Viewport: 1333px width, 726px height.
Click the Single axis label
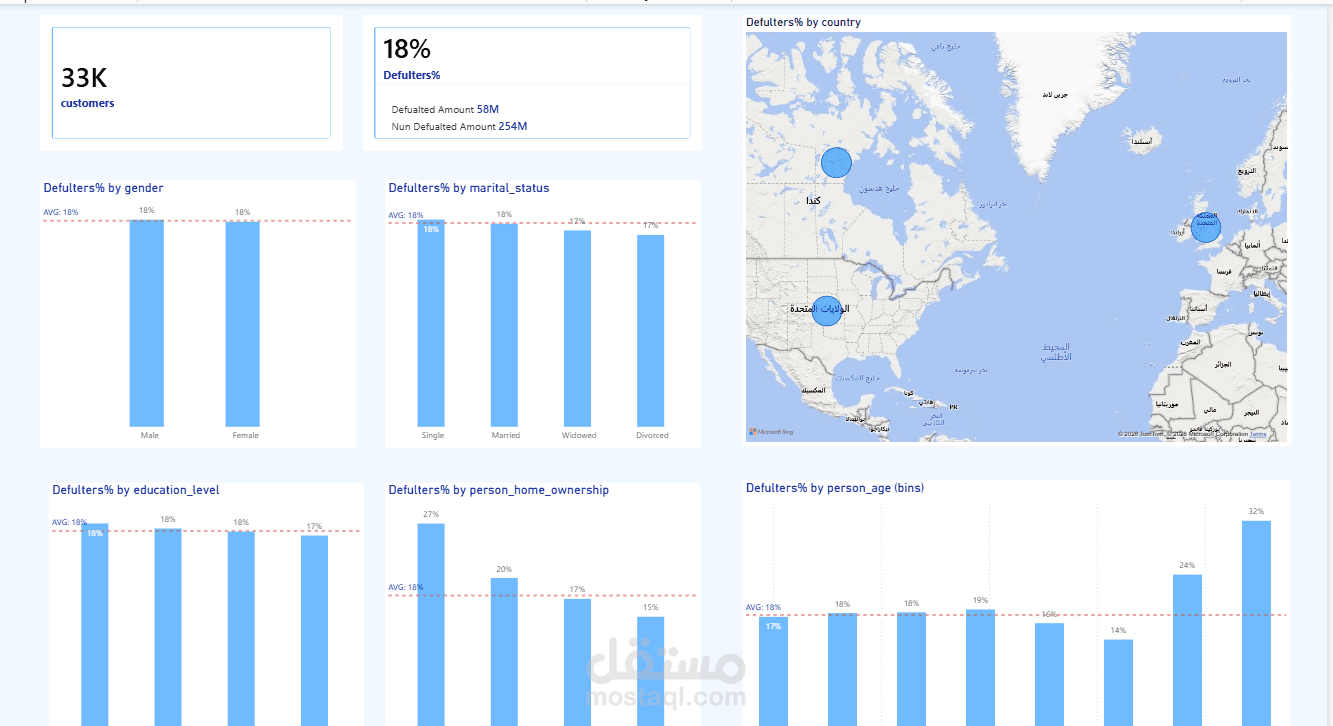pos(433,435)
